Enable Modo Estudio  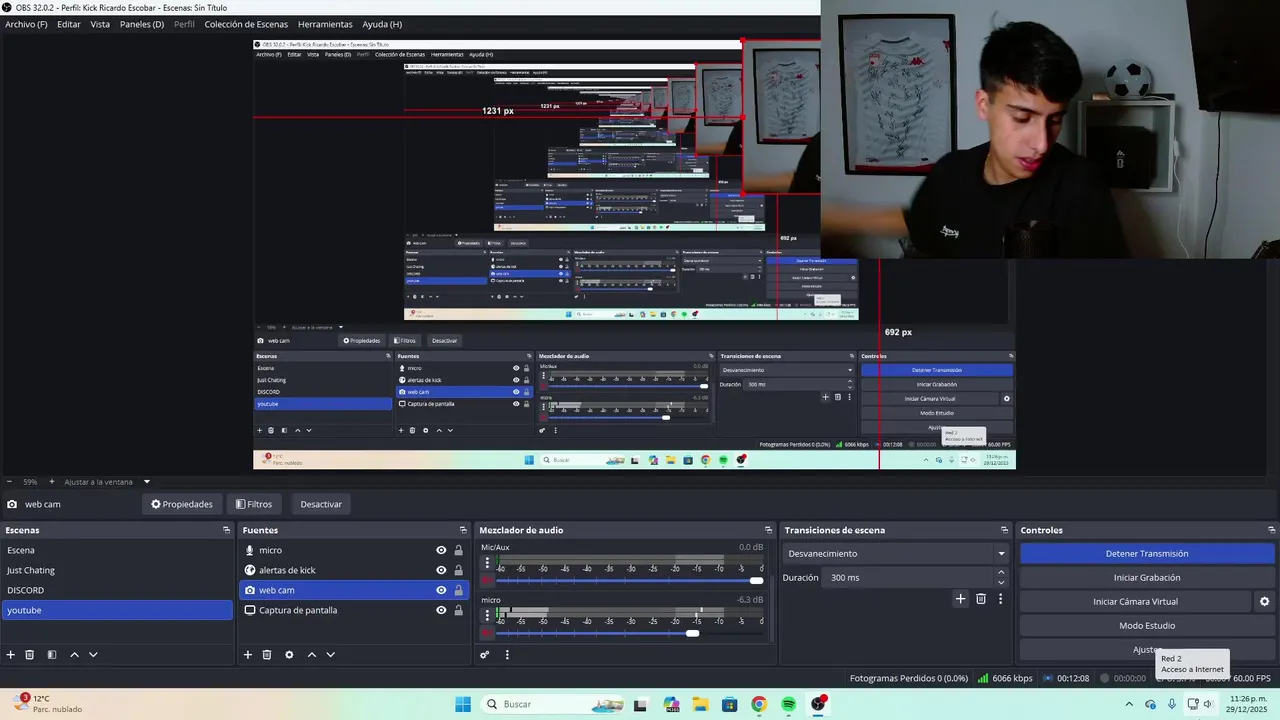point(1147,625)
